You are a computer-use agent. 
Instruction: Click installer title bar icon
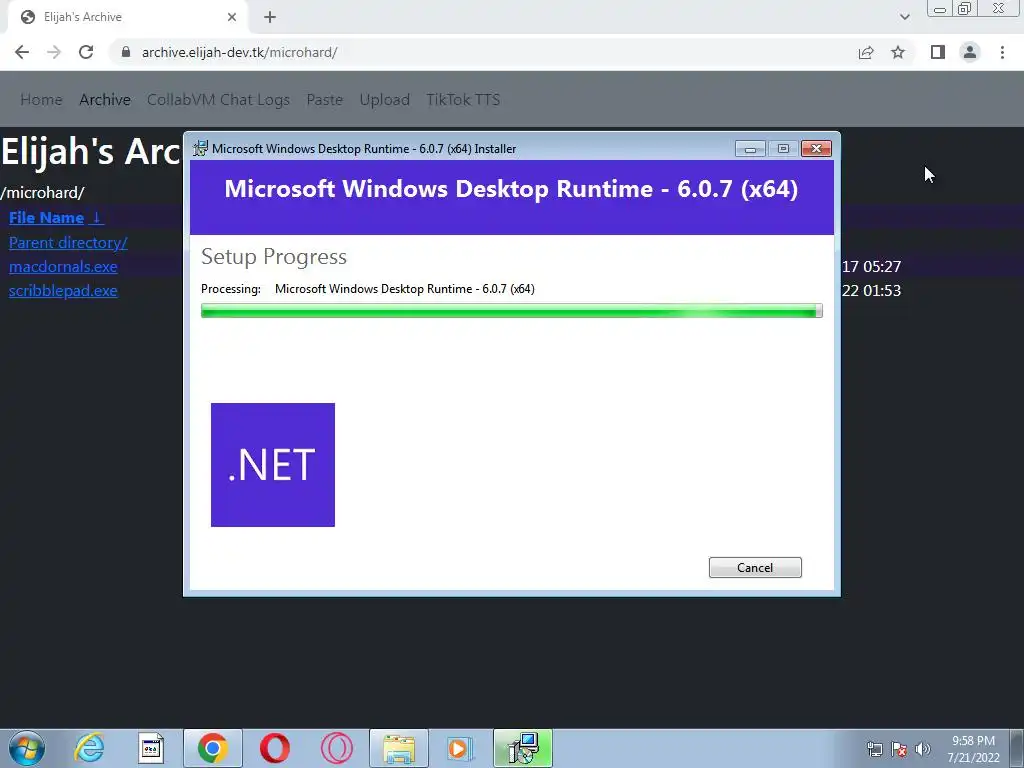coord(200,148)
